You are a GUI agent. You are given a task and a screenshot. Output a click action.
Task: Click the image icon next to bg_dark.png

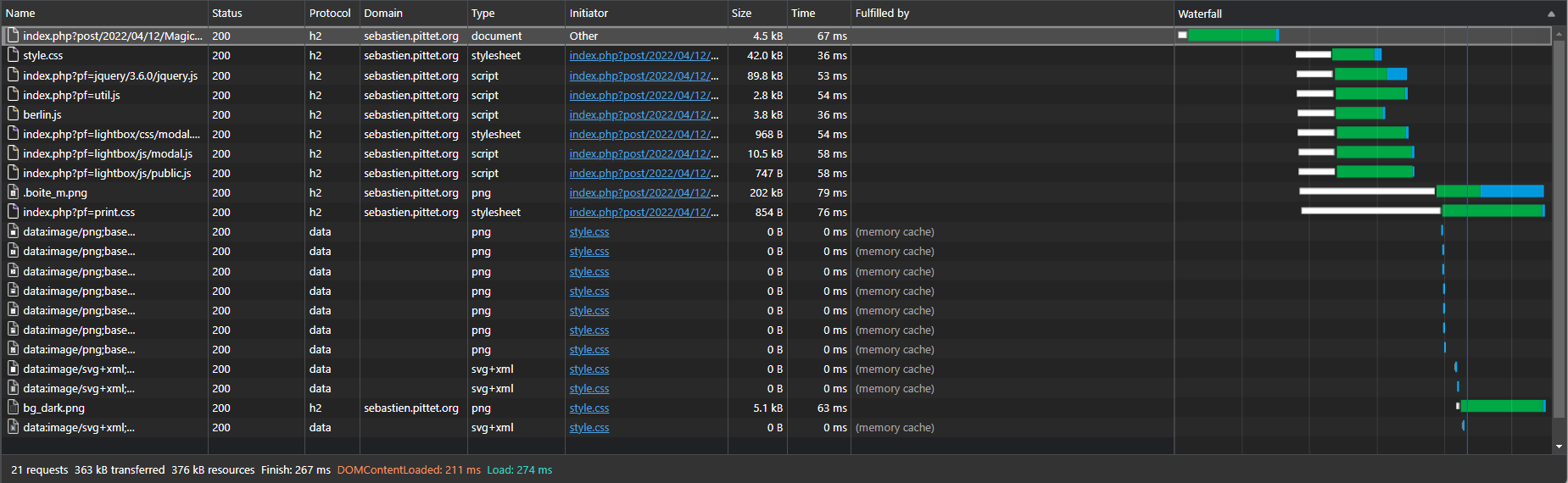tap(13, 408)
